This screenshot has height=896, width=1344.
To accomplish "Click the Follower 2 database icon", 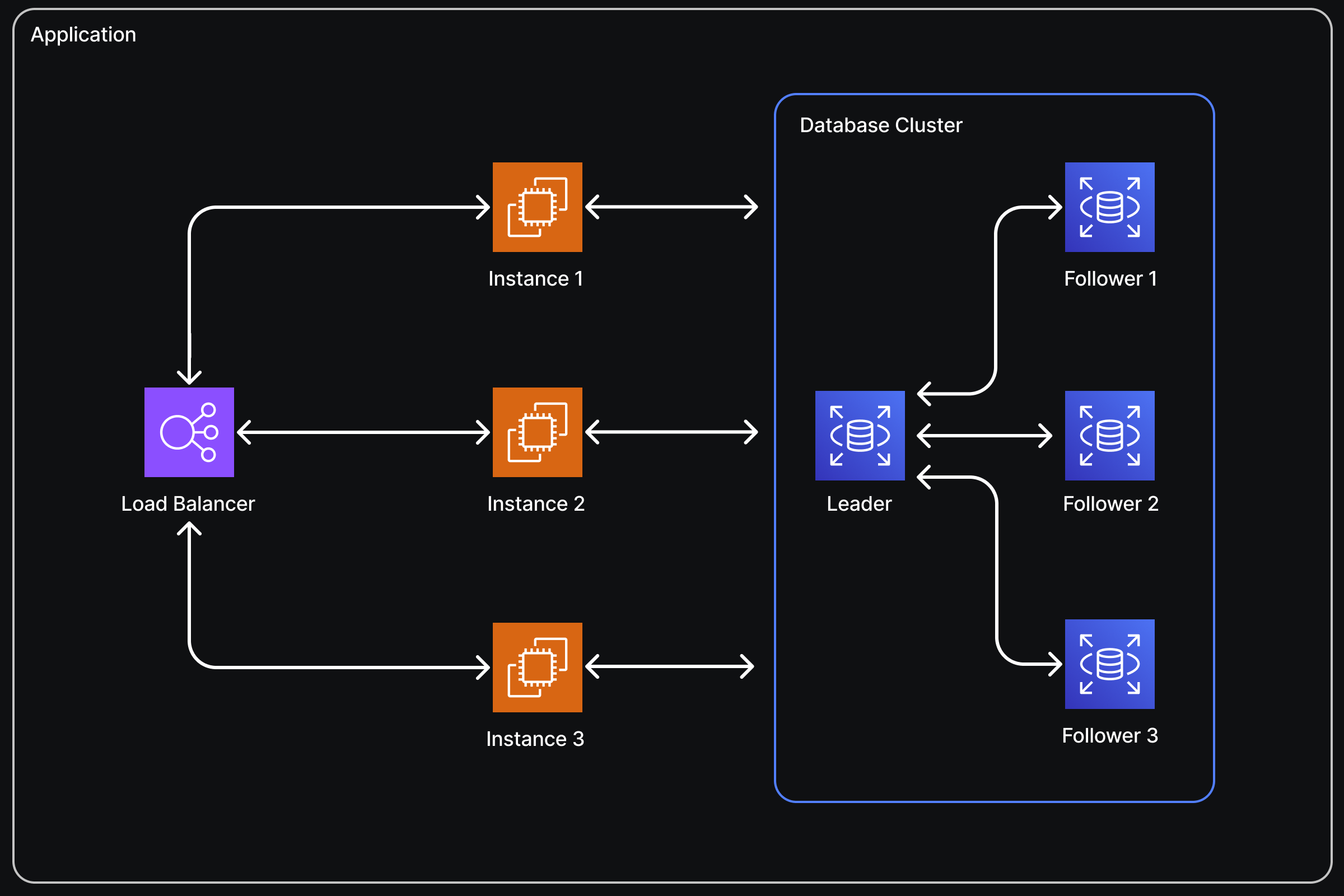I will 1109,436.
